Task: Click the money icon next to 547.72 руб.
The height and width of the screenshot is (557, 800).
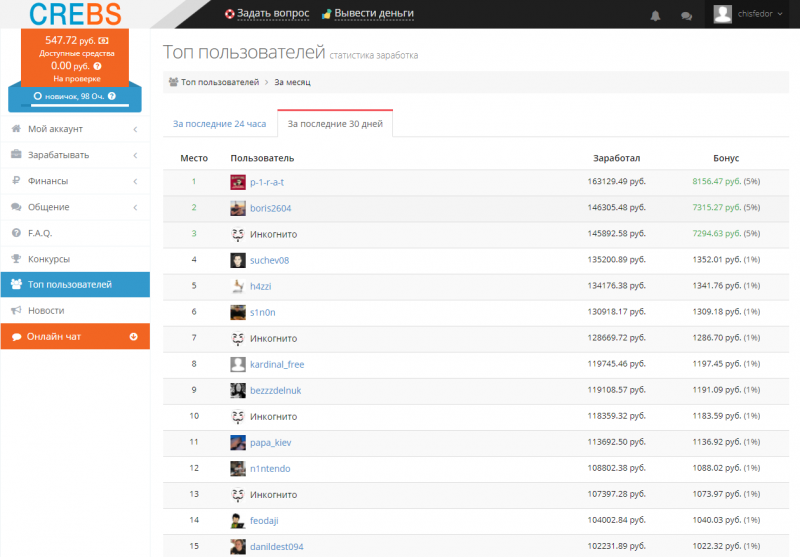Action: 104,40
